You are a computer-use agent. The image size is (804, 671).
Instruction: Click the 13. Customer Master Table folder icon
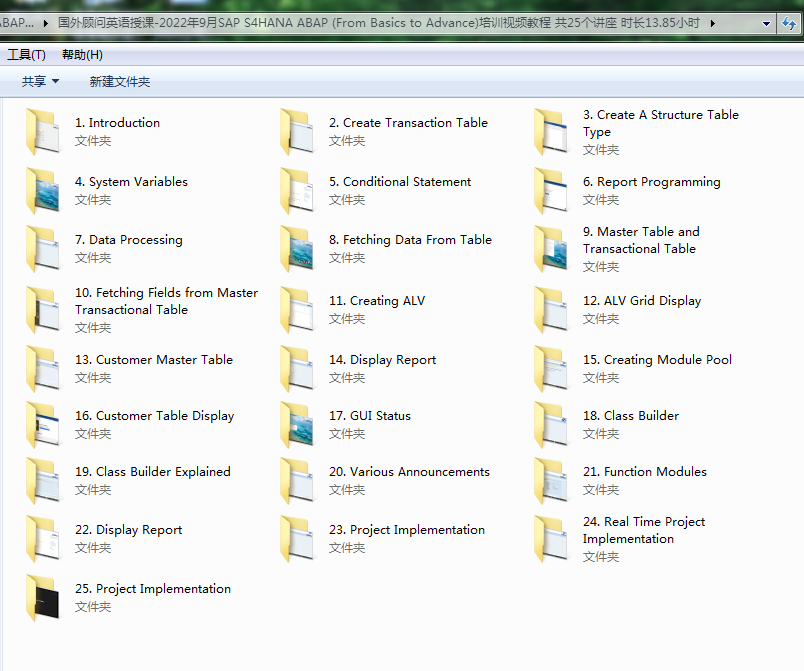[x=43, y=369]
